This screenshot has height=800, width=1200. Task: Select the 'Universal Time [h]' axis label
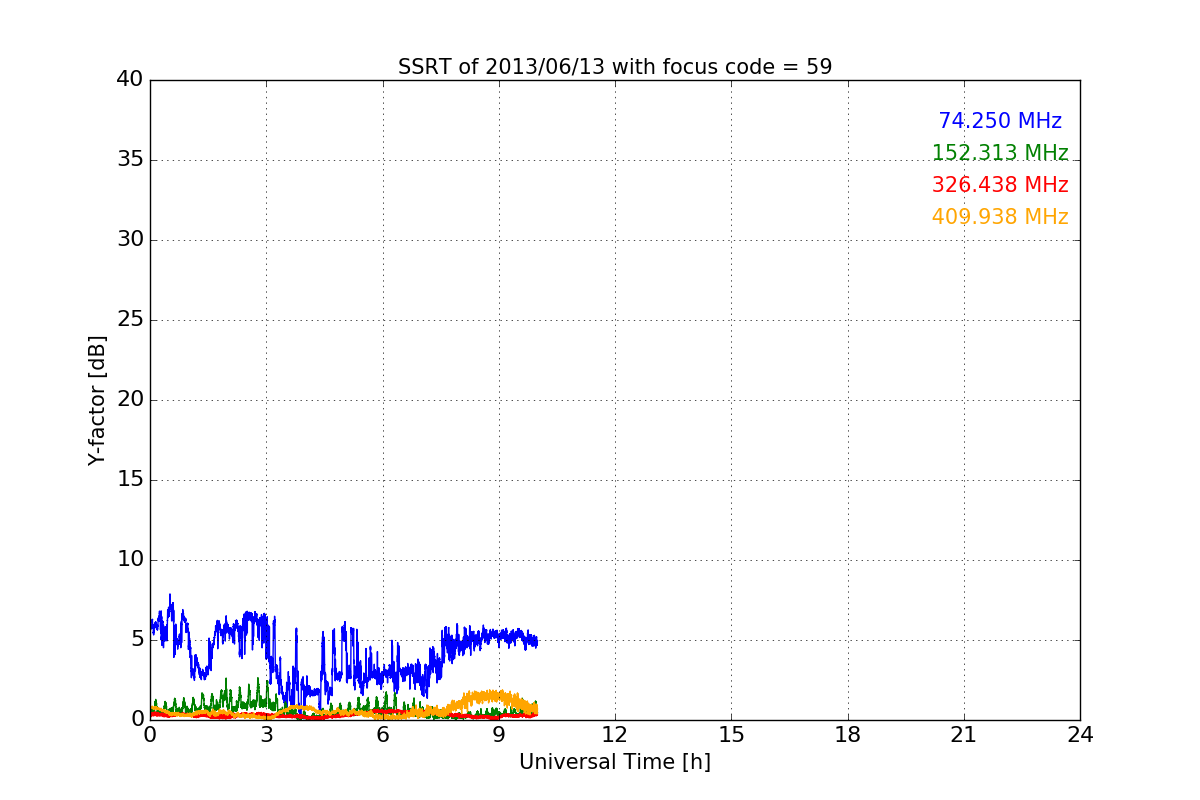tap(615, 762)
